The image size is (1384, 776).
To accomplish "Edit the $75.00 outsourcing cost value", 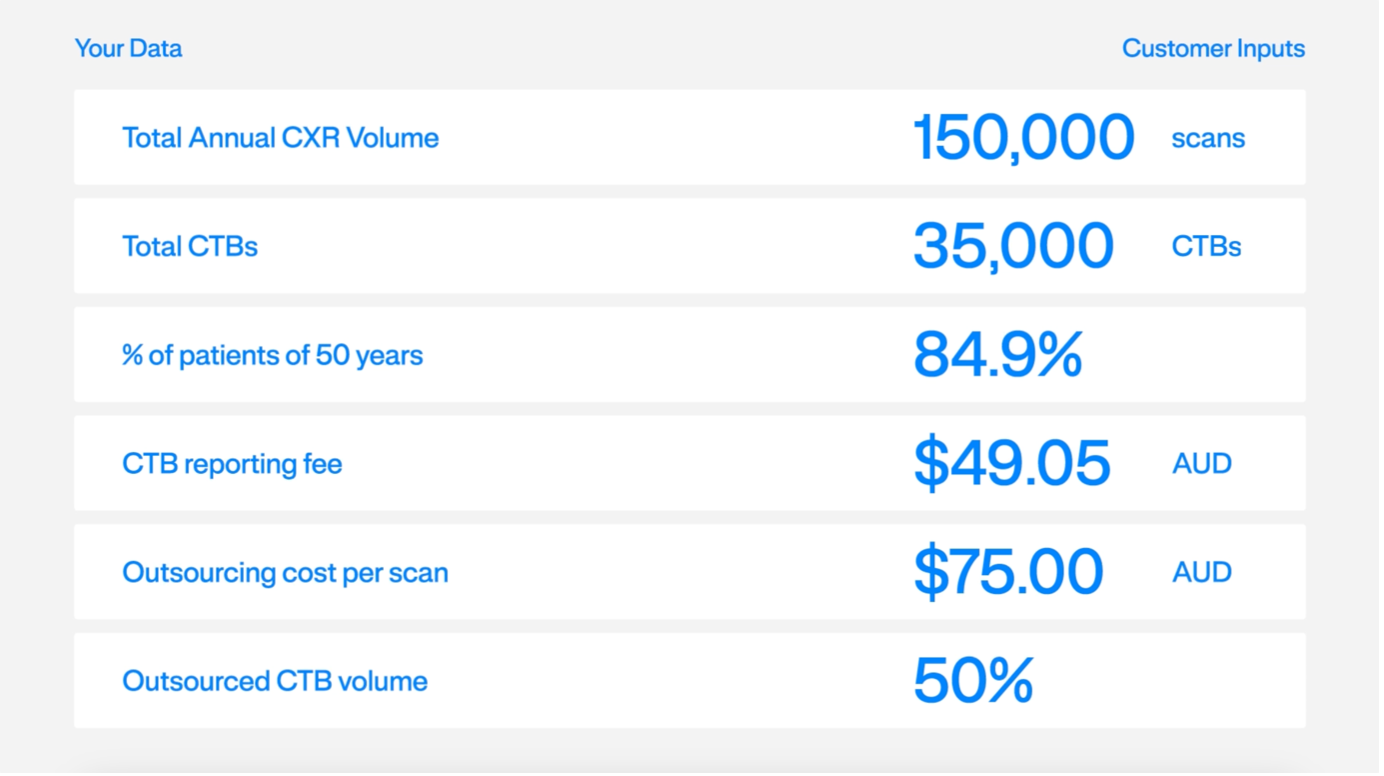I will pos(1007,572).
